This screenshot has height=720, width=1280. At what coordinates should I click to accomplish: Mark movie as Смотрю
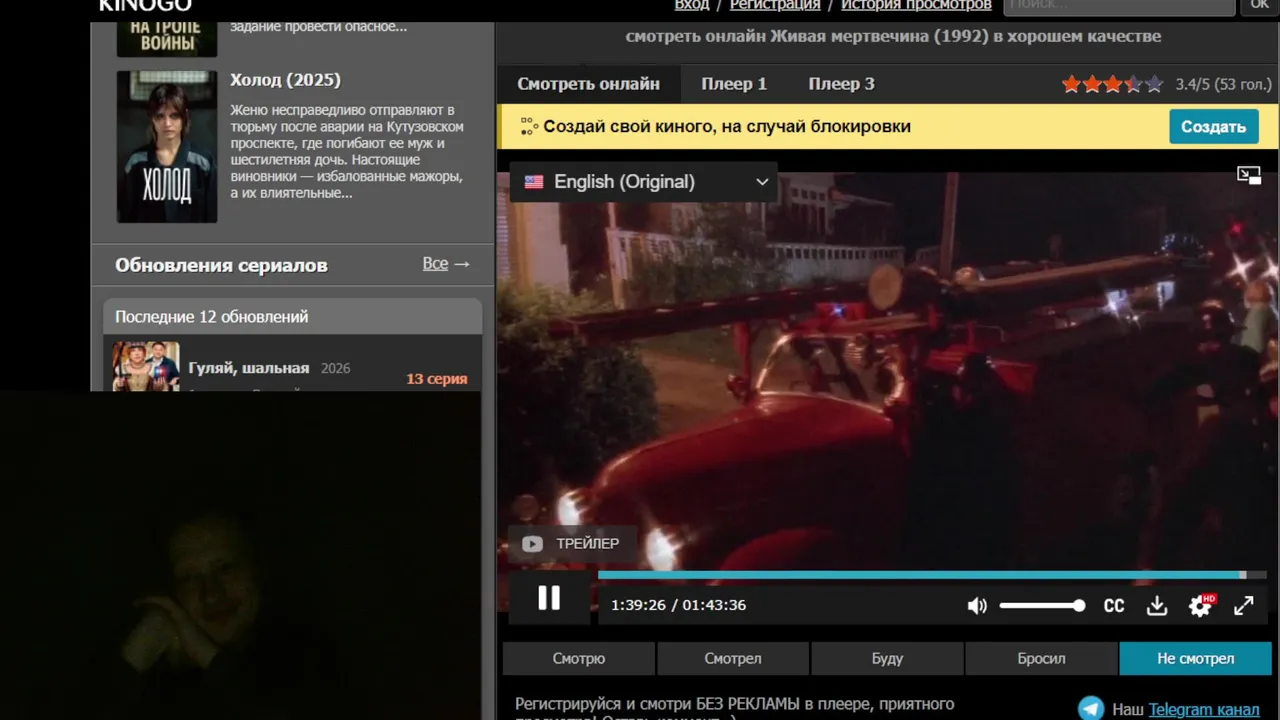(x=579, y=658)
